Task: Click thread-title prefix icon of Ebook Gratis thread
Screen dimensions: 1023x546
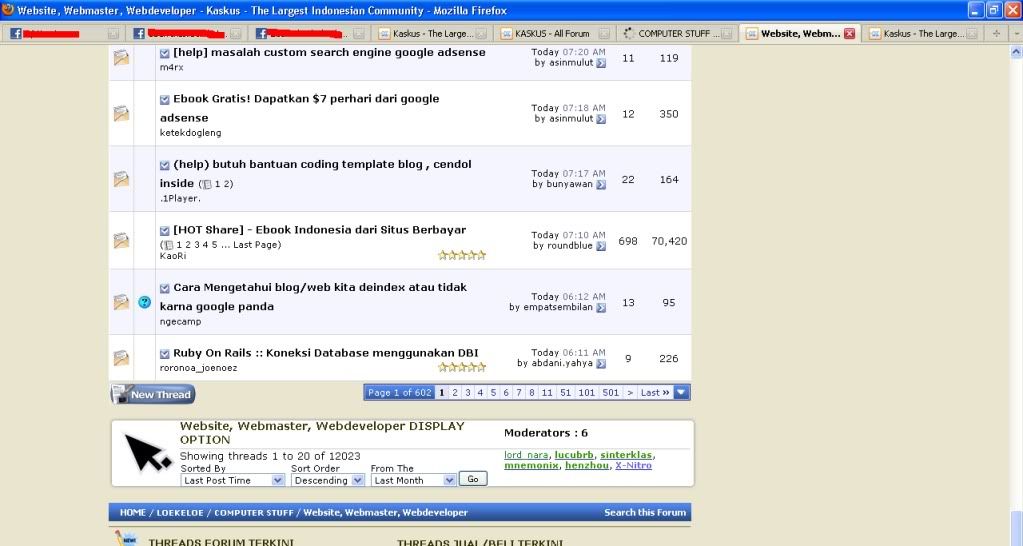Action: coord(164,100)
